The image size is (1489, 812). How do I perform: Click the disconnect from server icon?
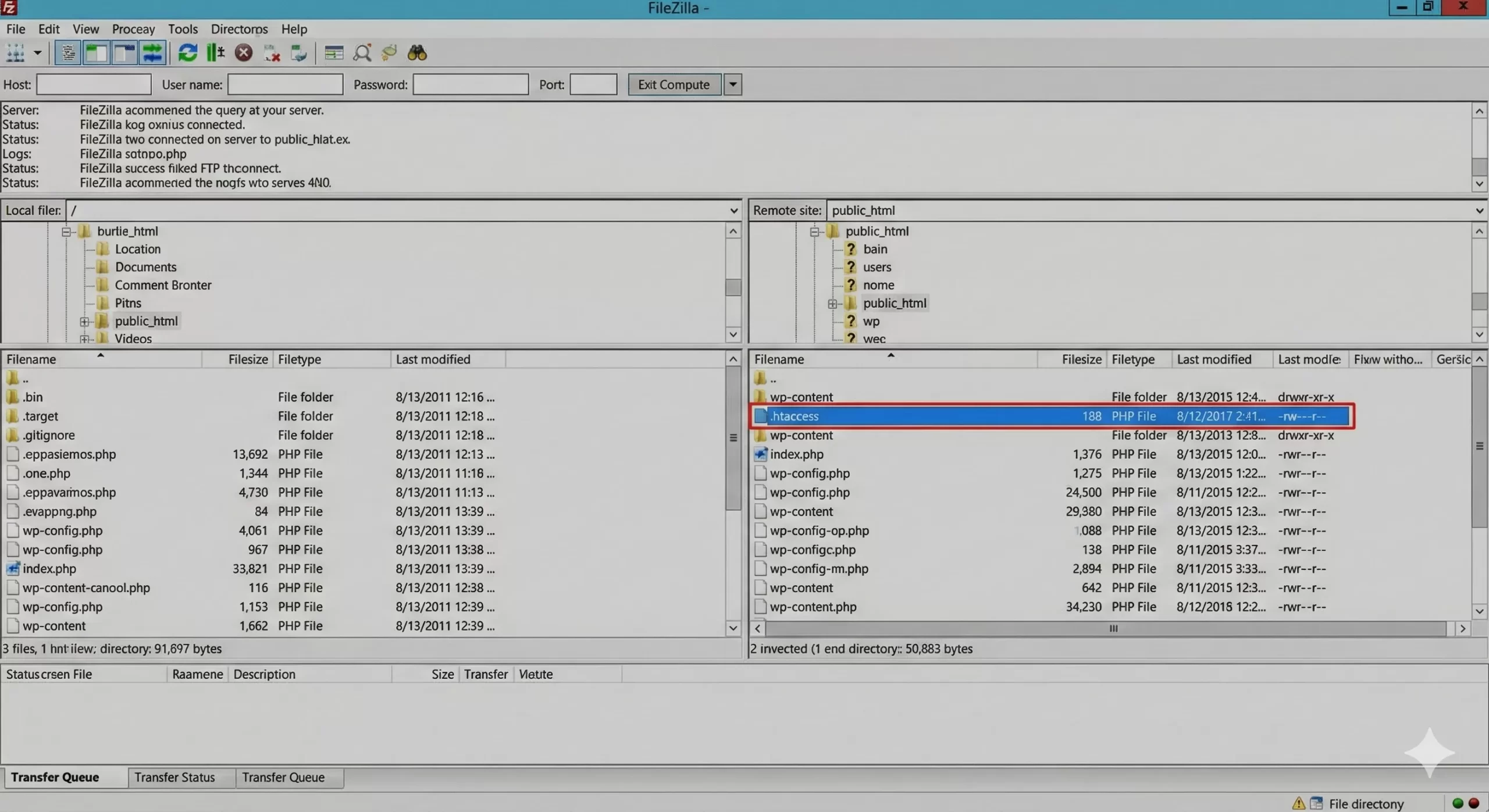click(x=272, y=53)
